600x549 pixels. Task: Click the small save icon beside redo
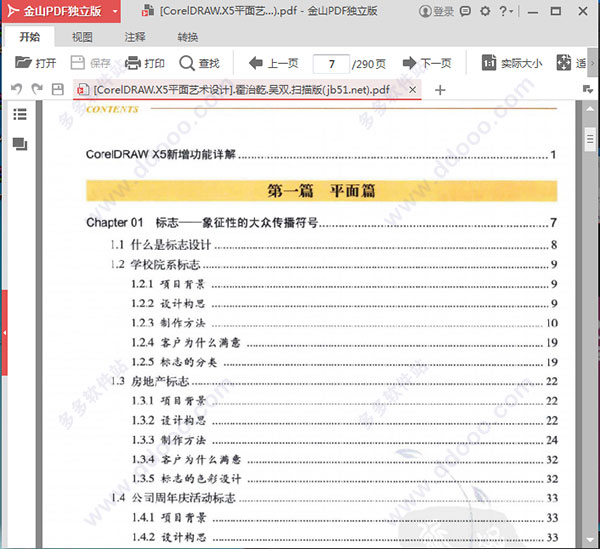point(57,89)
